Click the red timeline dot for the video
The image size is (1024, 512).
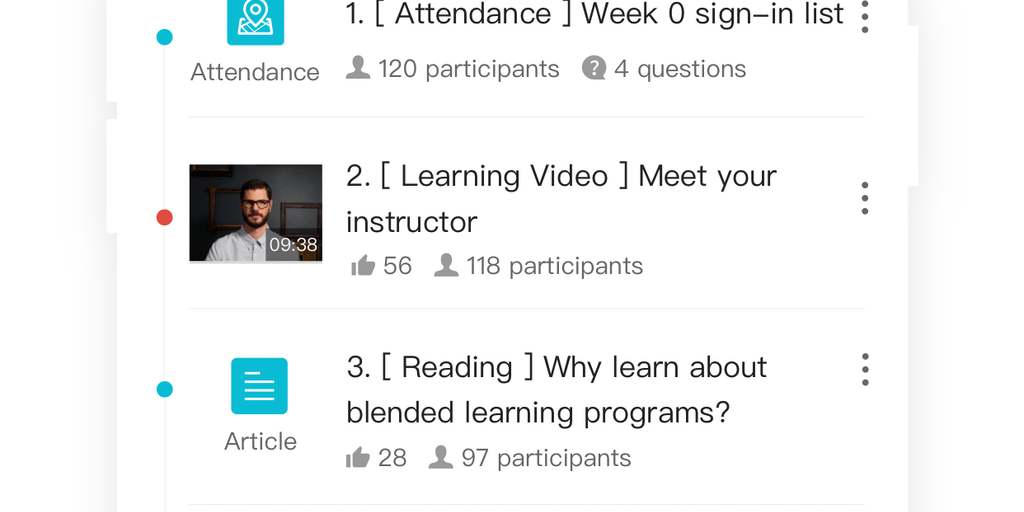coord(165,217)
